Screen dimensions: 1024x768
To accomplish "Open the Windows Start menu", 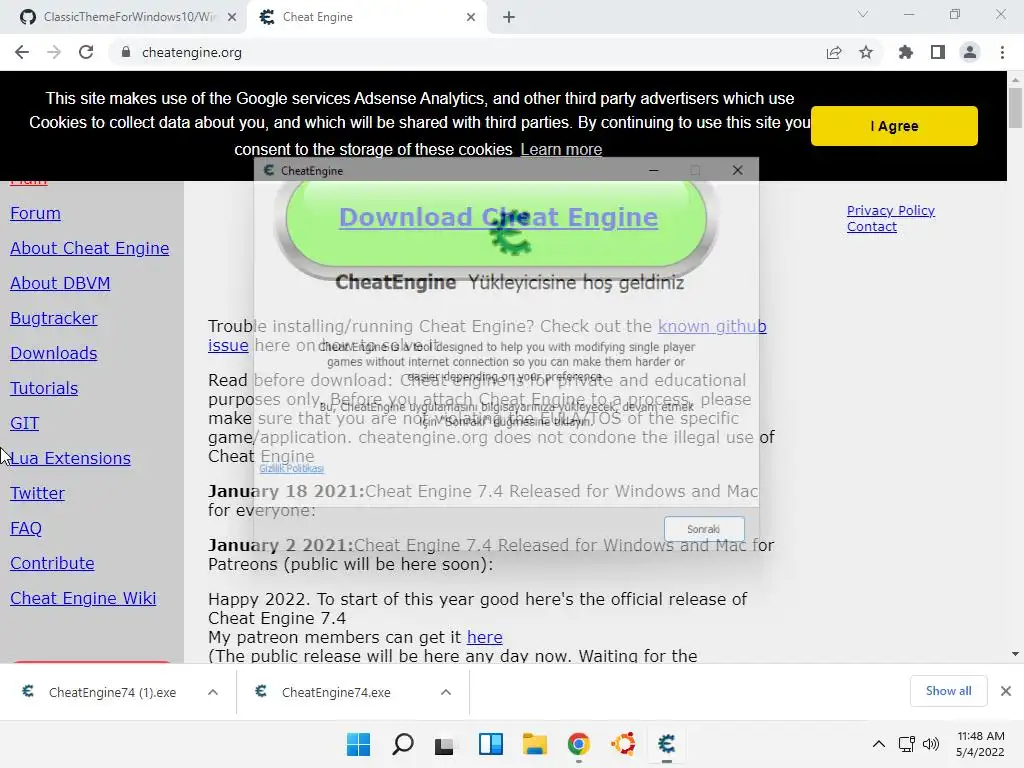I will point(358,744).
